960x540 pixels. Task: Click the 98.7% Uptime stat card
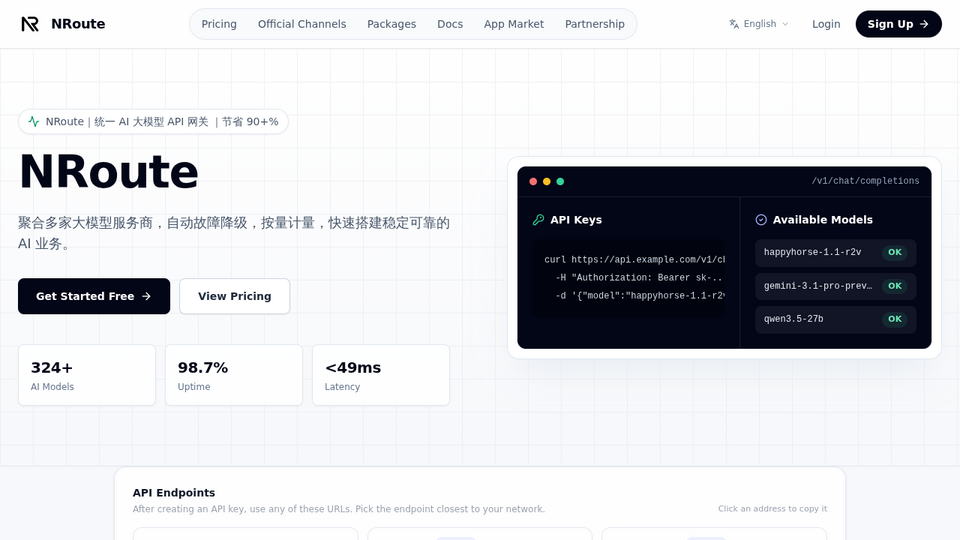[234, 375]
